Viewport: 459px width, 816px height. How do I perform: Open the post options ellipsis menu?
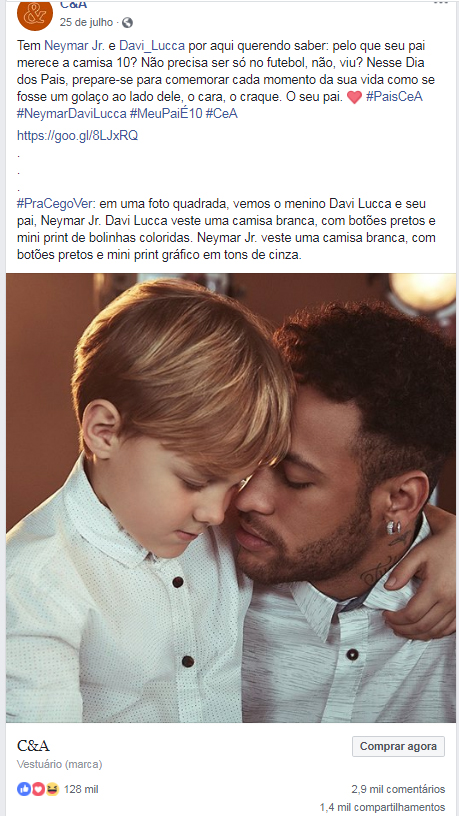(440, 3)
